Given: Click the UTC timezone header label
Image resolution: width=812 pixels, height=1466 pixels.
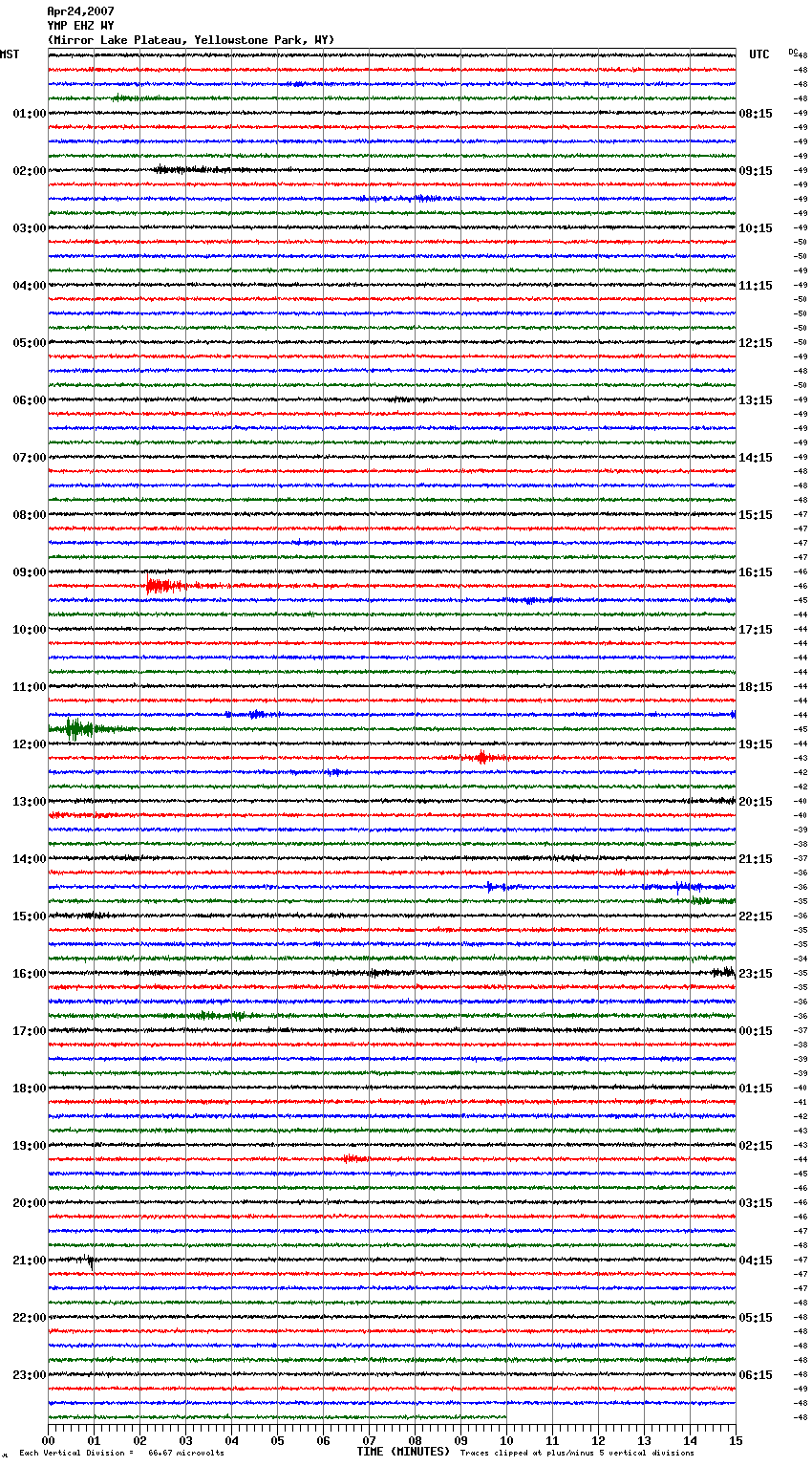Looking at the screenshot, I should click(x=759, y=54).
